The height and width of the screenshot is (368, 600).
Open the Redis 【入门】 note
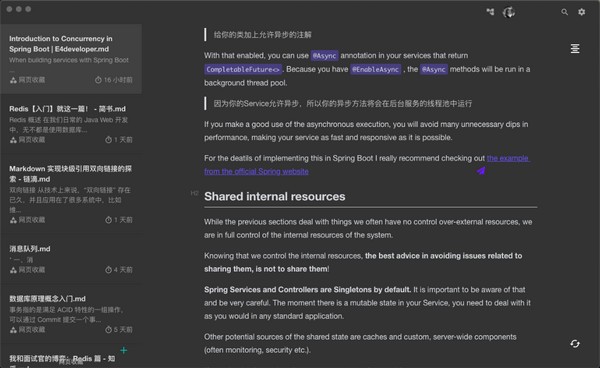[x=71, y=124]
